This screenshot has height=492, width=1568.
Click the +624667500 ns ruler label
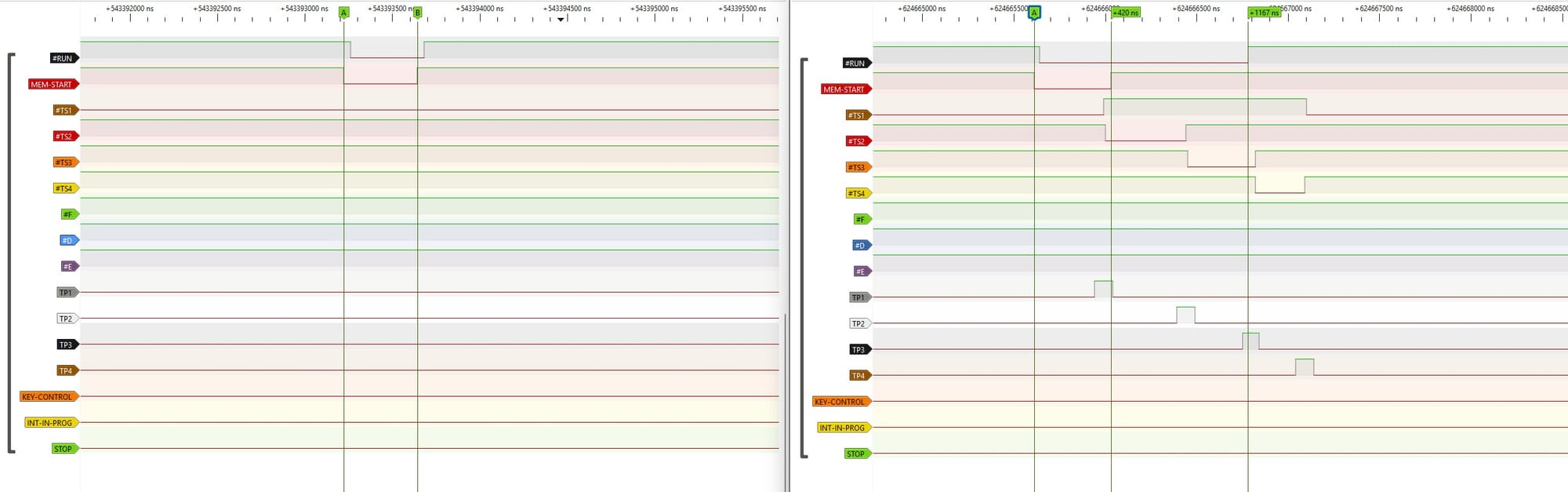[x=1379, y=9]
